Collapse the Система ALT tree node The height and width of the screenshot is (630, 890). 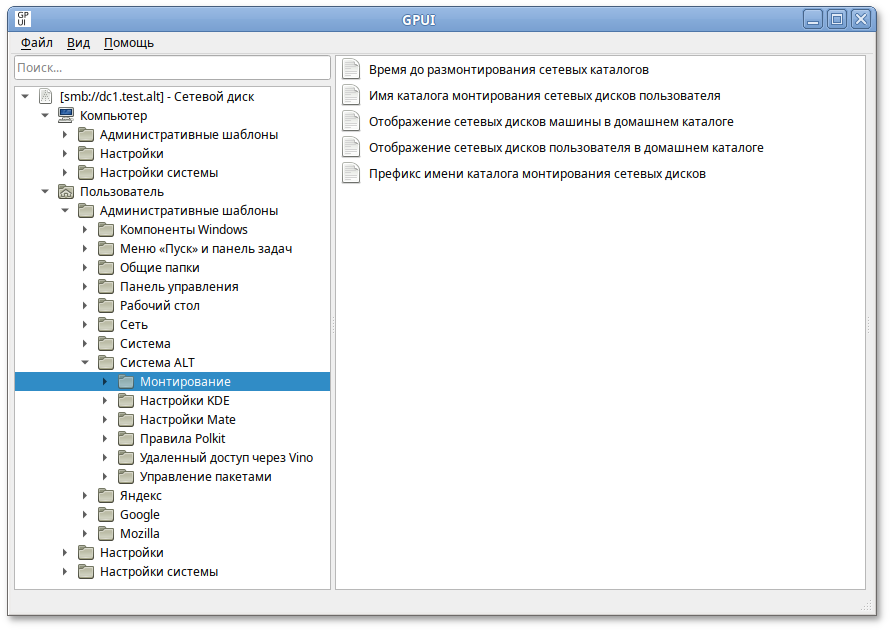click(x=85, y=363)
